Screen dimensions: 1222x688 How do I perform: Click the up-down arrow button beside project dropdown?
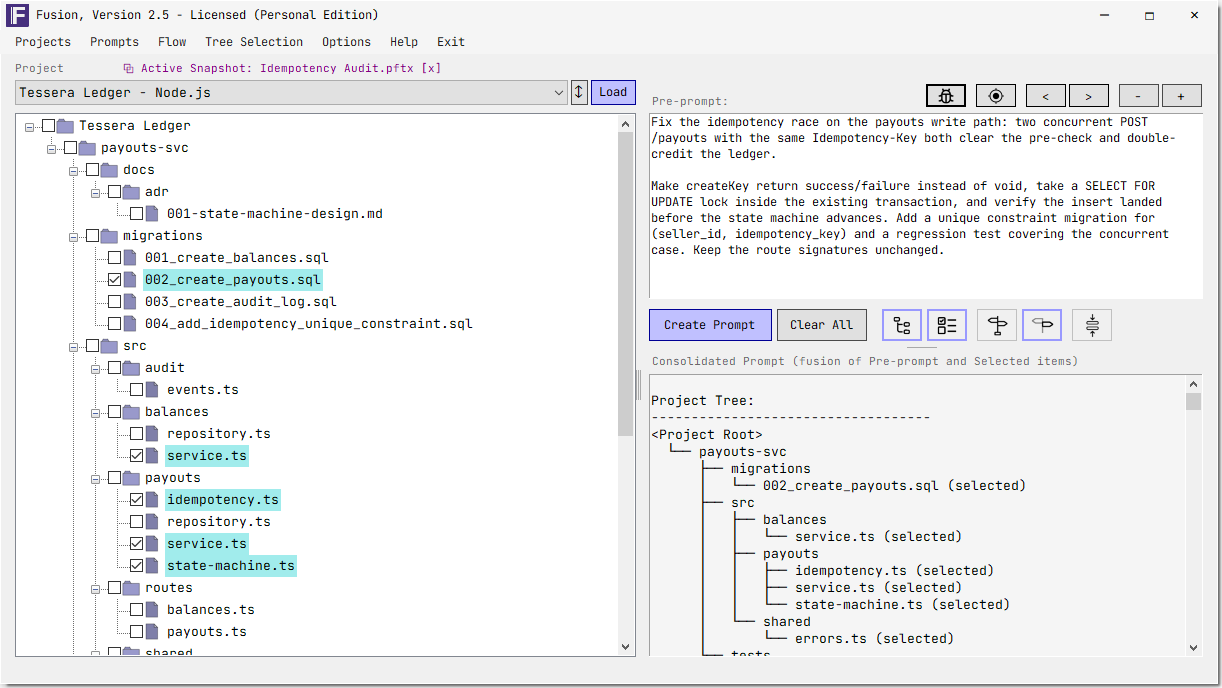point(579,92)
